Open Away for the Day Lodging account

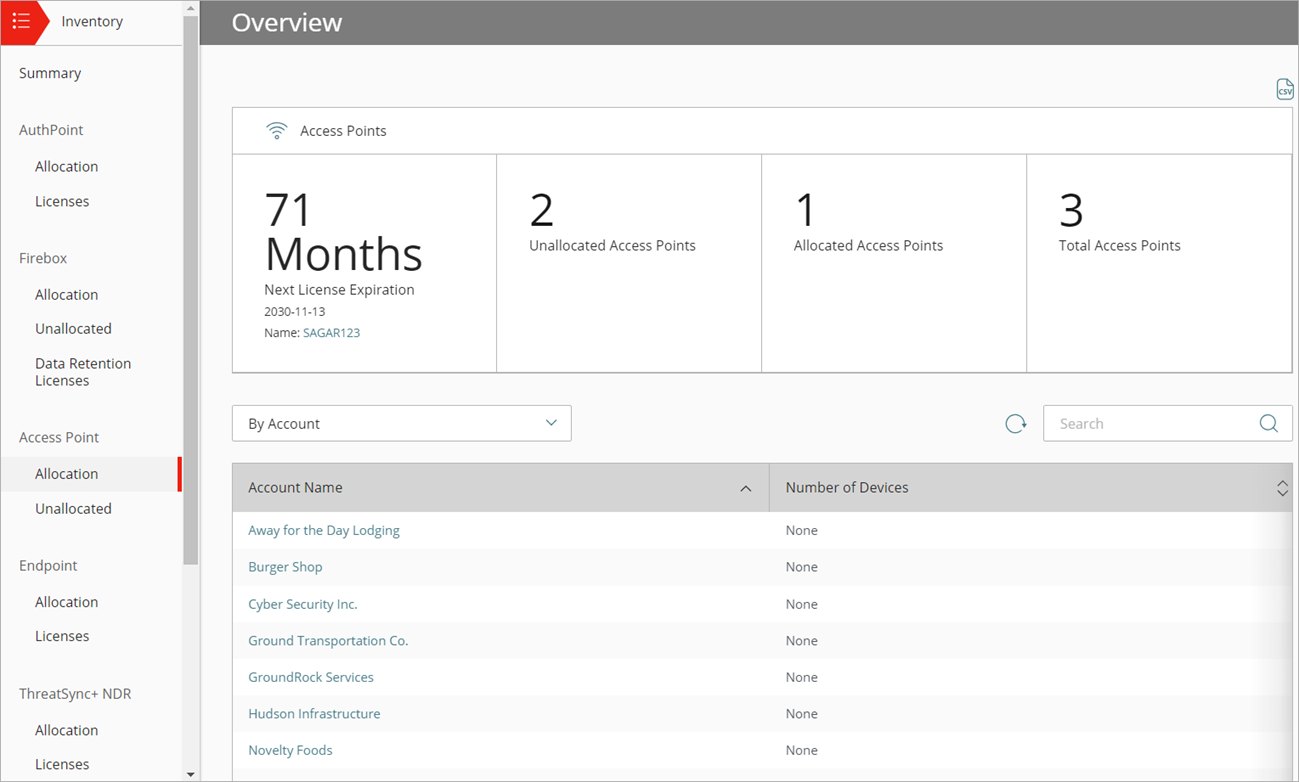coord(324,530)
